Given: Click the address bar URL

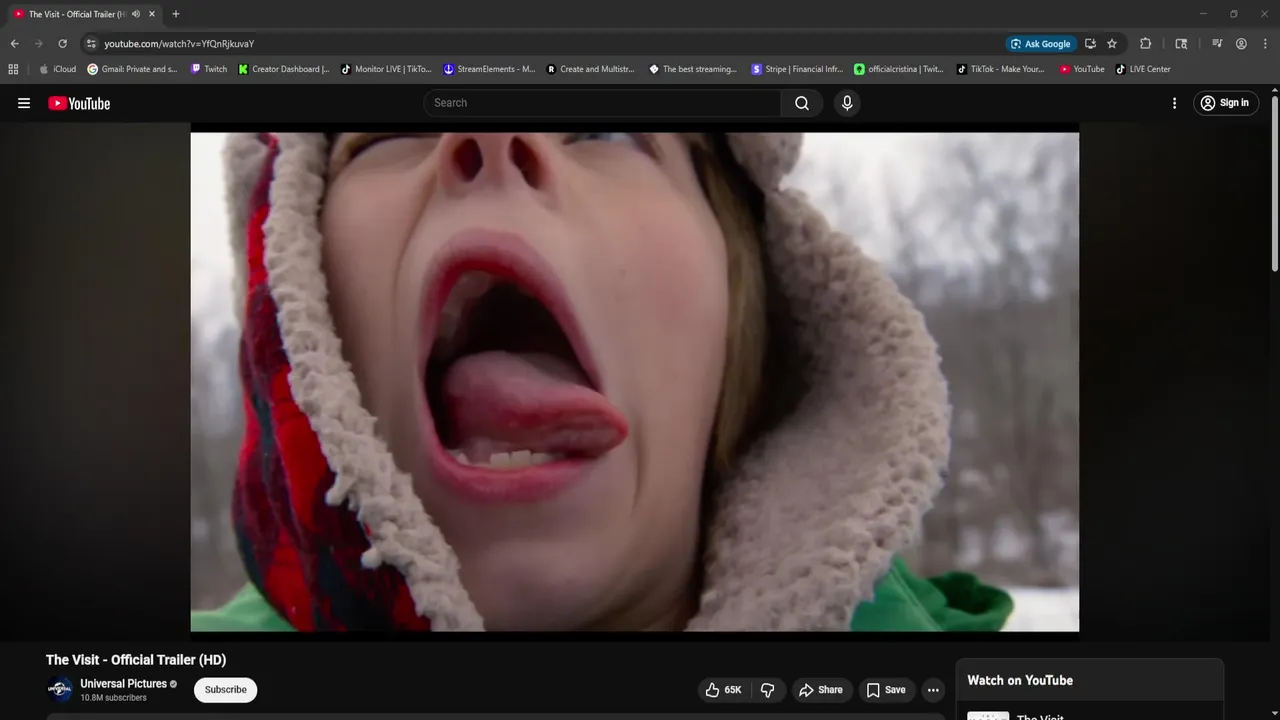Looking at the screenshot, I should 179,44.
